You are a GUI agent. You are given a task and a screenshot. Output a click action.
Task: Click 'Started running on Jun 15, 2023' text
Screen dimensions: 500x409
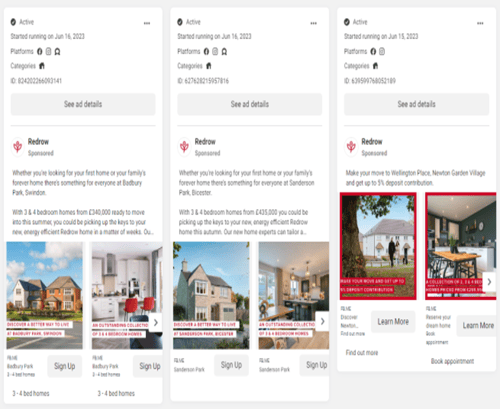point(381,36)
